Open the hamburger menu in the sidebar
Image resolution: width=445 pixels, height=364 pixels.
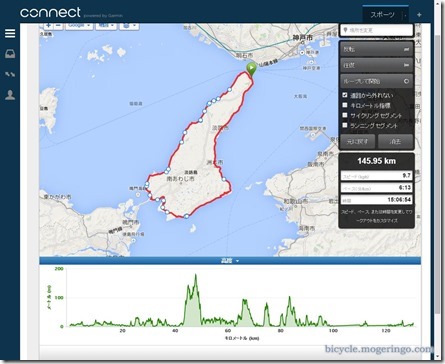point(10,33)
